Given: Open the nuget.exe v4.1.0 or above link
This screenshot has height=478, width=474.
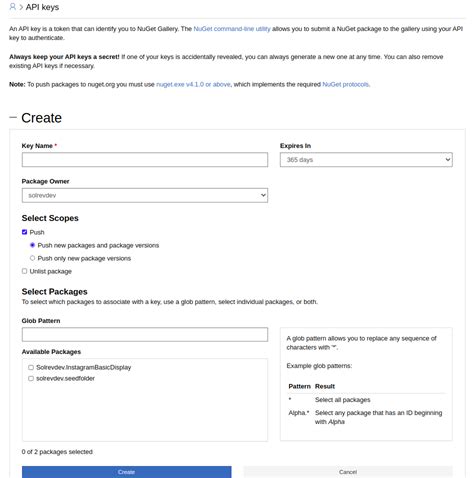Looking at the screenshot, I should point(193,84).
